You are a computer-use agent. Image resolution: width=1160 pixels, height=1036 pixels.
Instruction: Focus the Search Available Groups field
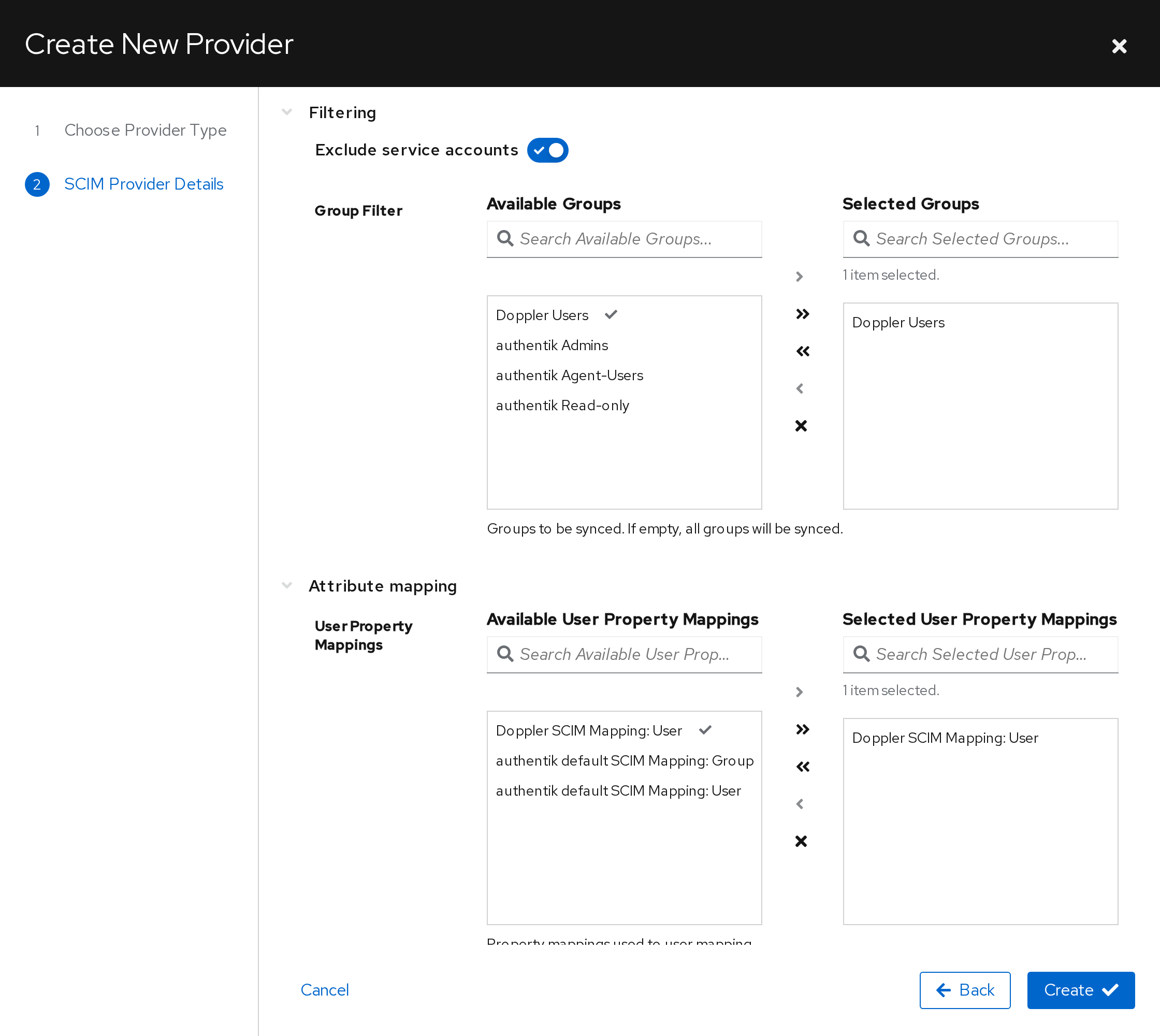click(624, 239)
